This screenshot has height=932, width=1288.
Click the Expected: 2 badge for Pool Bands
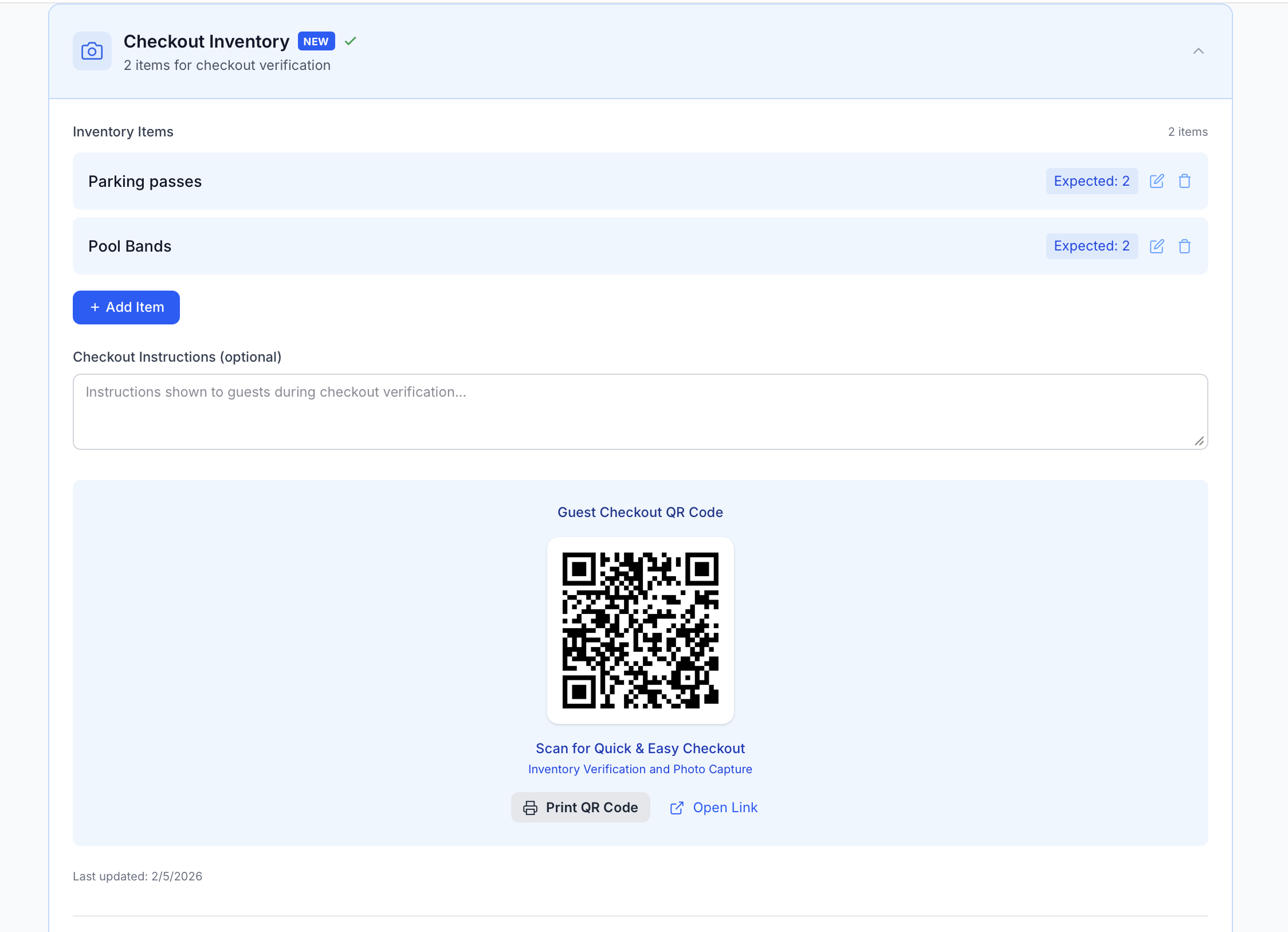pos(1091,246)
